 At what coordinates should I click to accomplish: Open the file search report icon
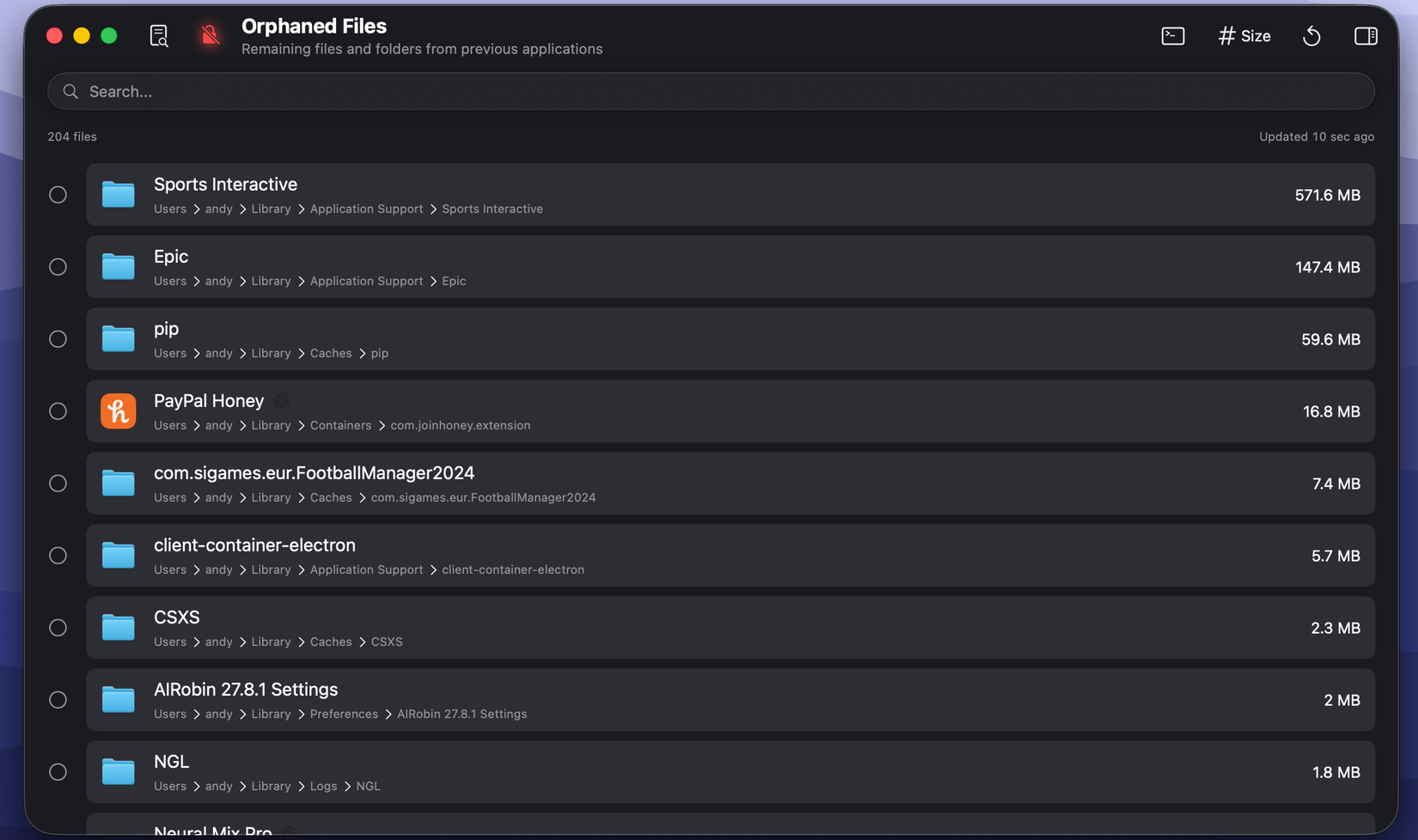coord(158,35)
